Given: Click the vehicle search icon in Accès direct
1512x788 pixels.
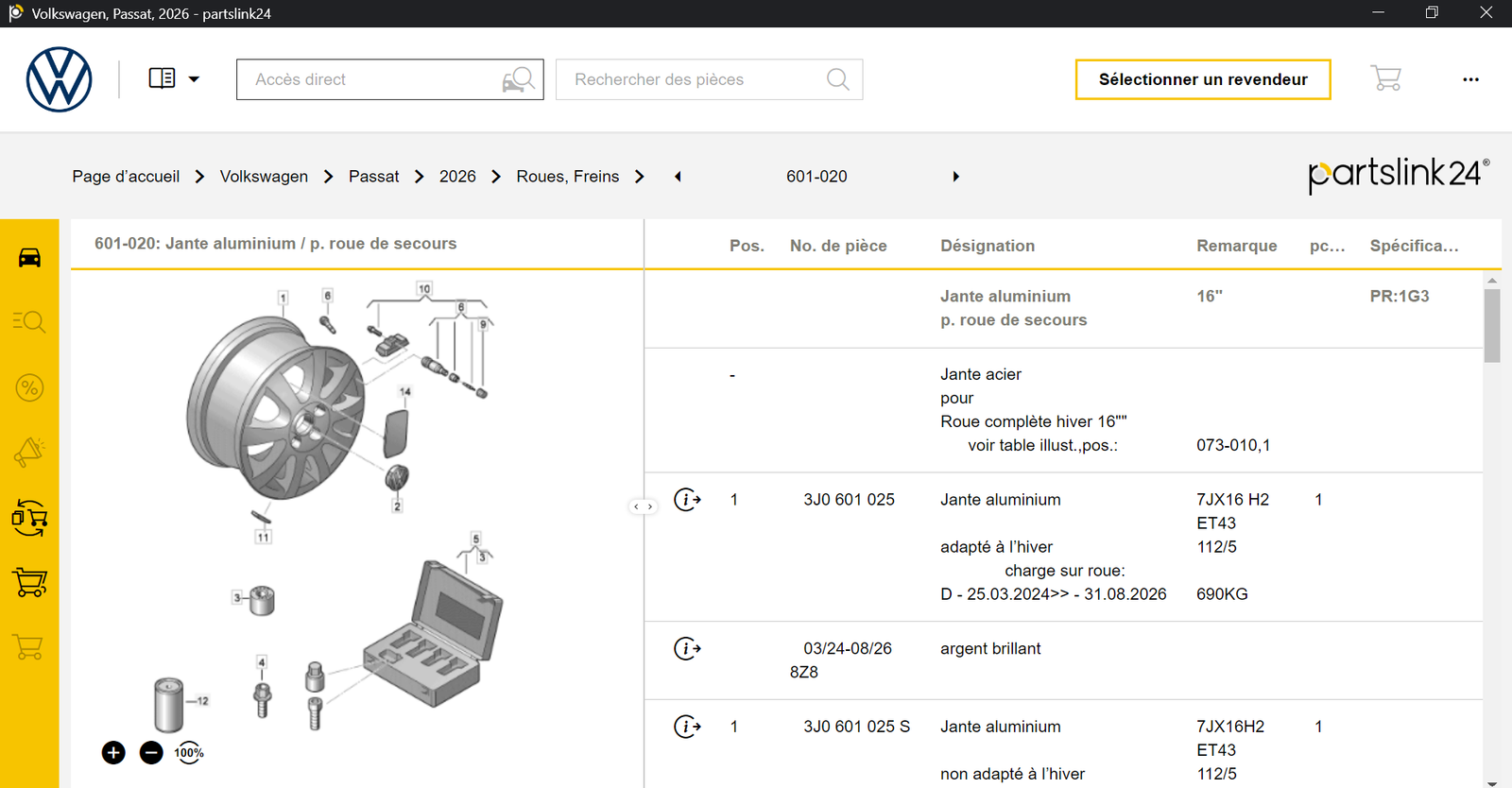Looking at the screenshot, I should point(519,79).
